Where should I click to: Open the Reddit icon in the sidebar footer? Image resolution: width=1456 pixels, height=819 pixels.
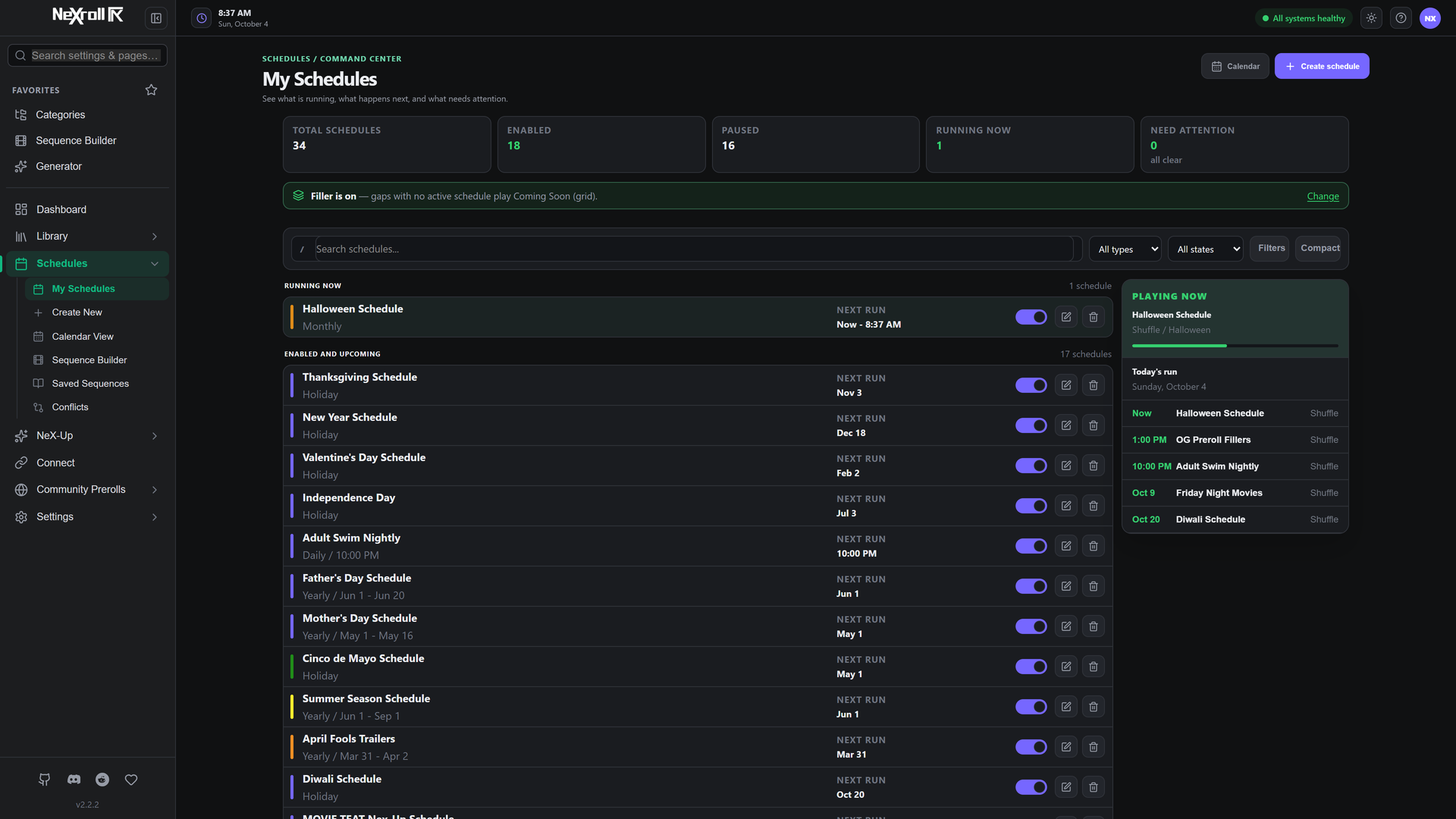pos(102,780)
